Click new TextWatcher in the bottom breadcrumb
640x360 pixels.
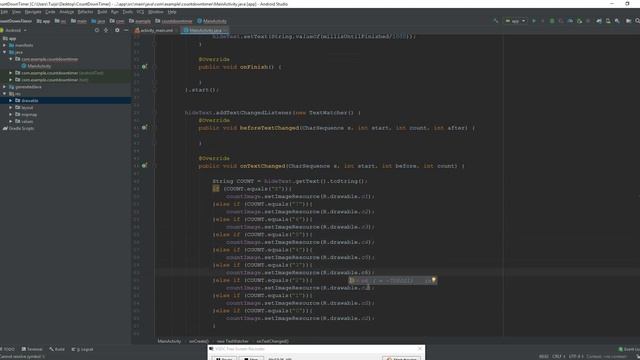[233, 341]
